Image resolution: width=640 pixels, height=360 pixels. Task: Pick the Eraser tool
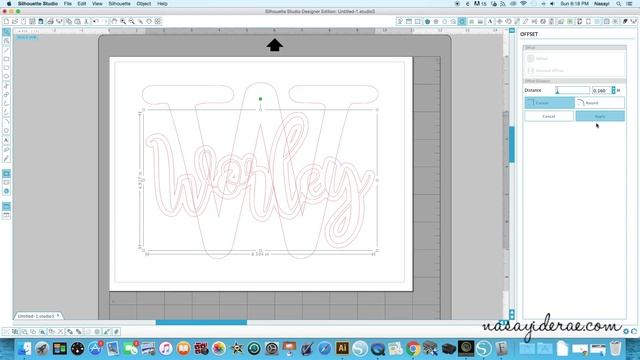pyautogui.click(x=6, y=149)
